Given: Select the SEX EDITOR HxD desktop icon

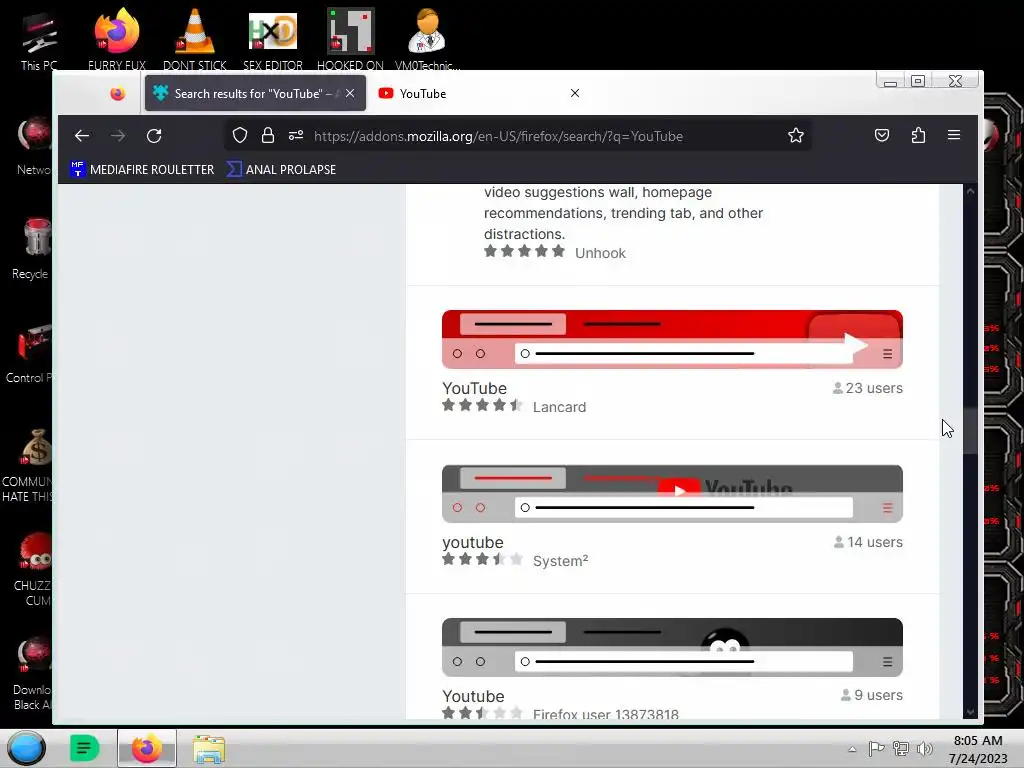Looking at the screenshot, I should (273, 39).
